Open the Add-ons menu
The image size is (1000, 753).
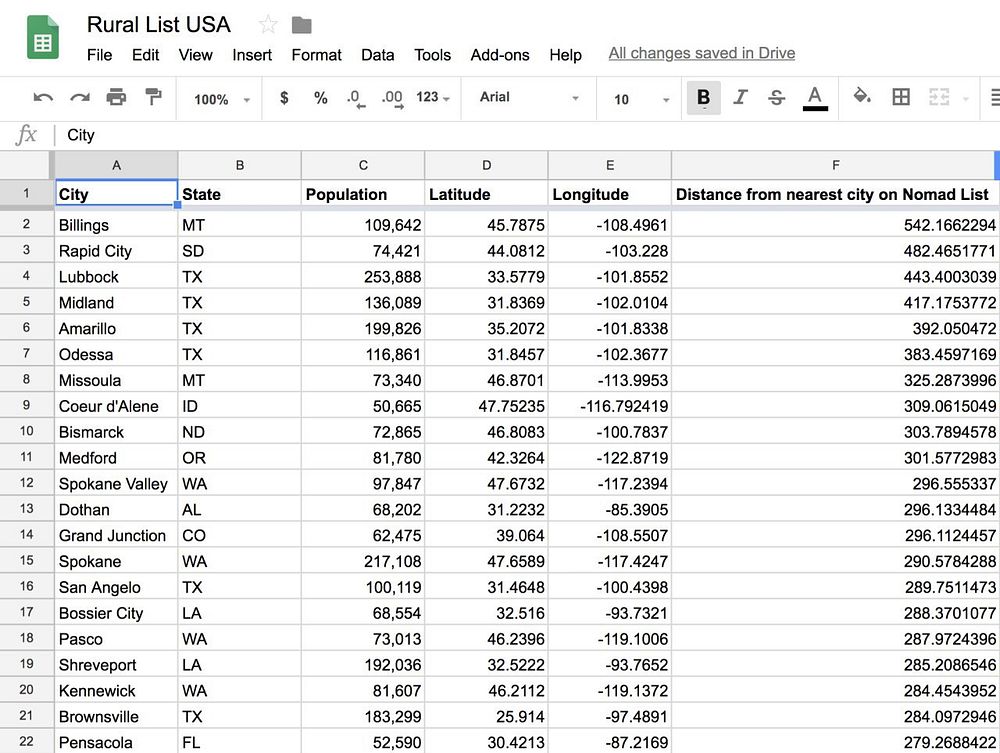500,55
